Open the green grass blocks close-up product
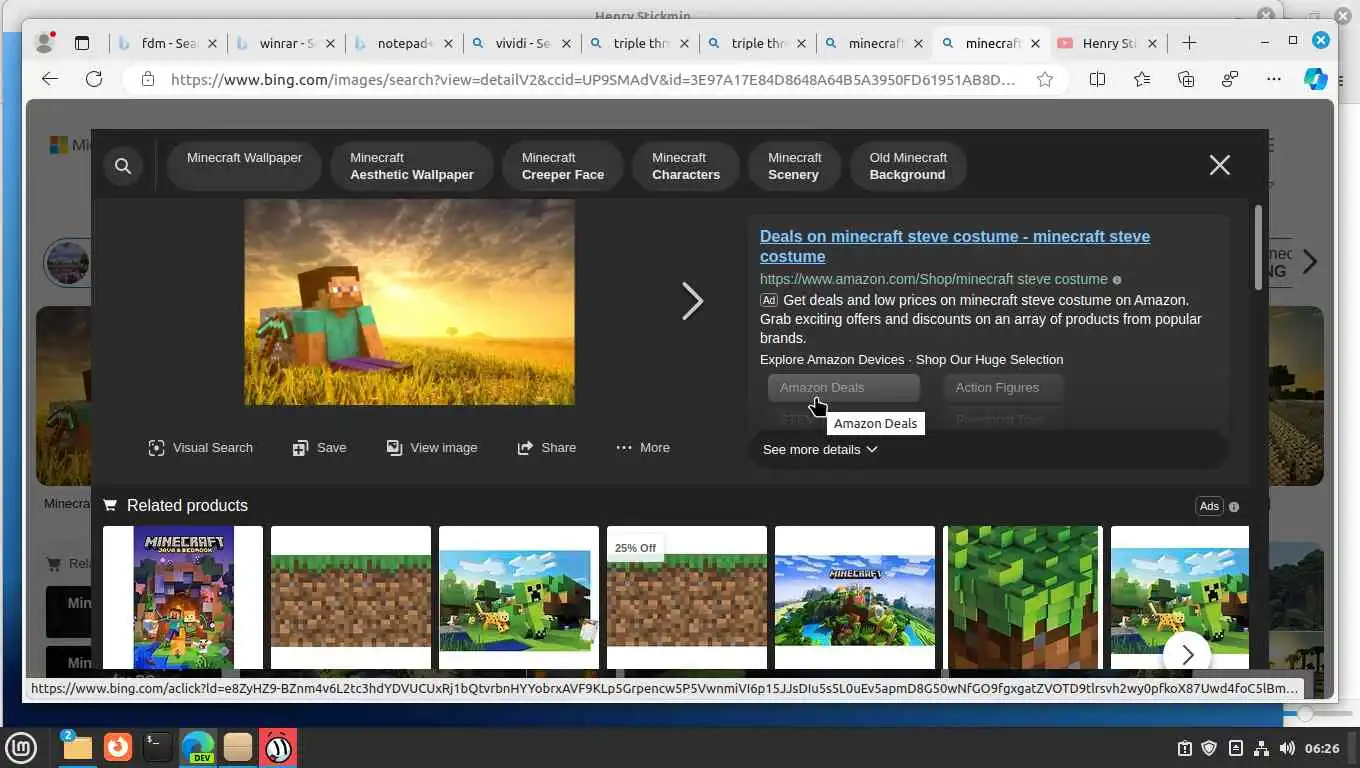 coord(1023,597)
